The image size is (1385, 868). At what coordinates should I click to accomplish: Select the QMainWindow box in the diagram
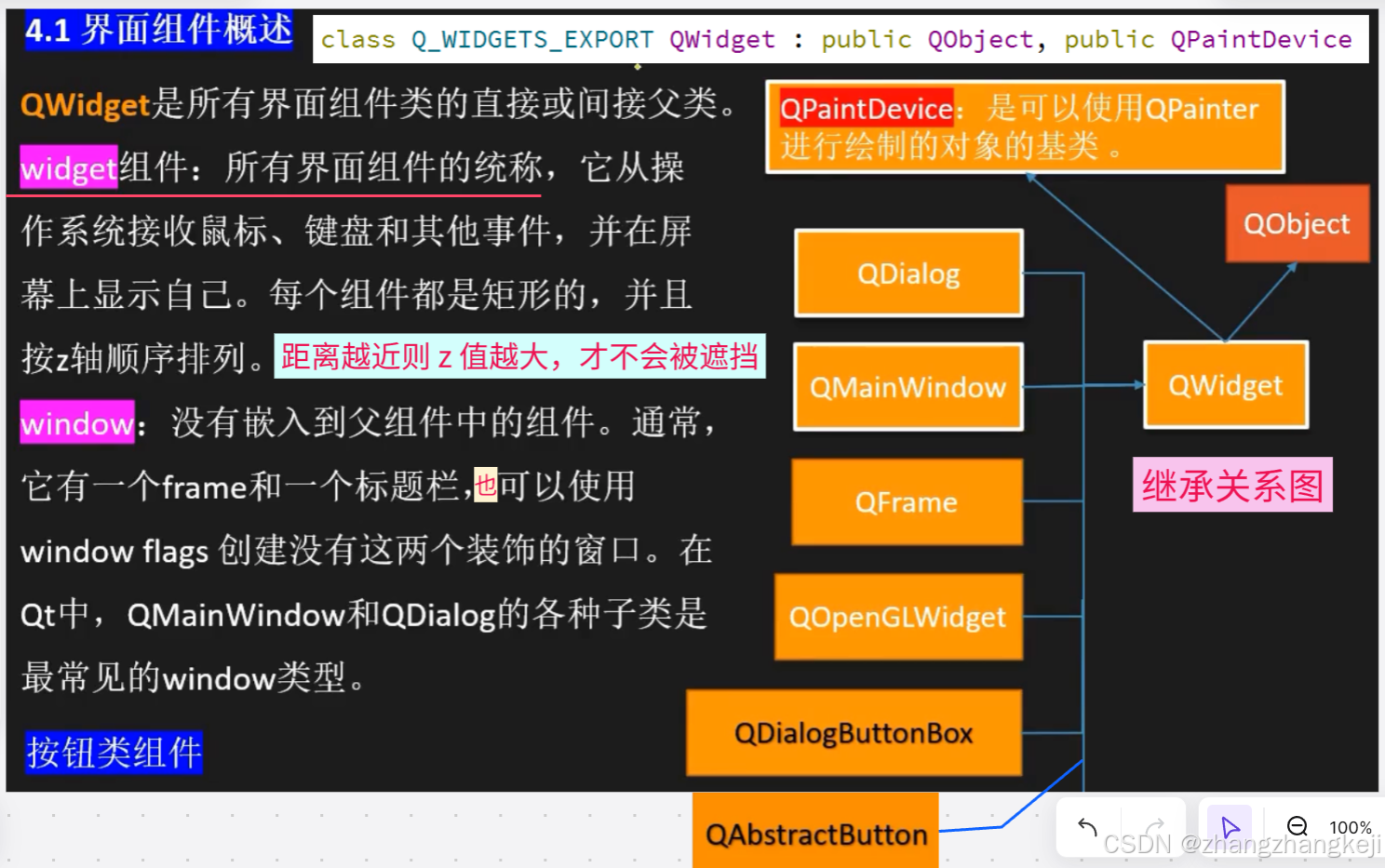click(x=908, y=387)
